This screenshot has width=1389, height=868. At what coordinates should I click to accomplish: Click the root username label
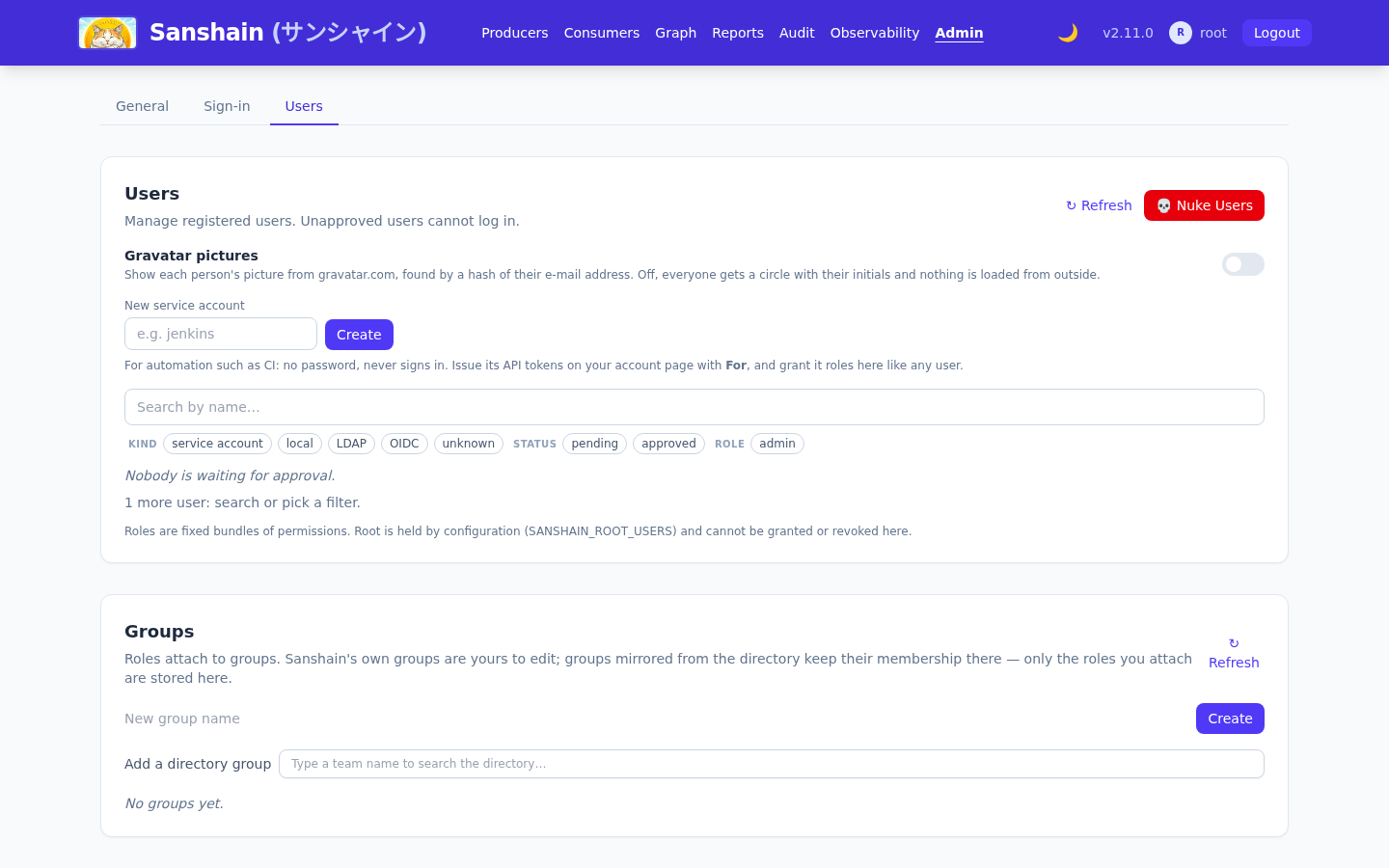pos(1213,33)
